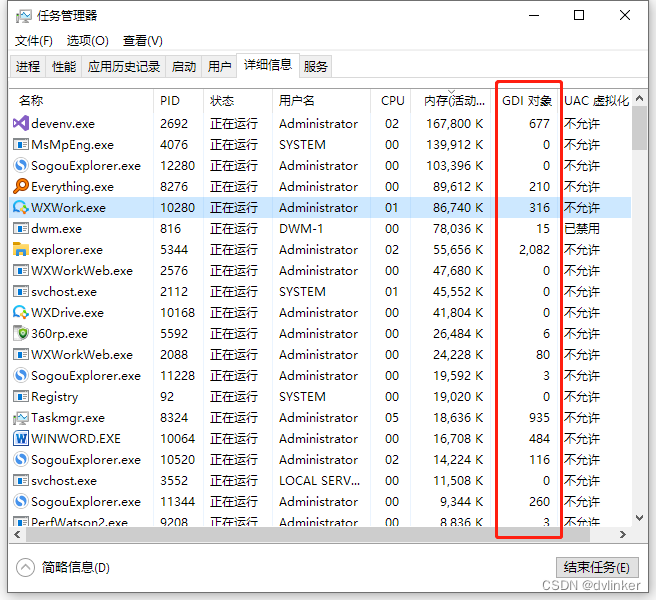Sort by the 内存(活动... column header

pos(451,101)
